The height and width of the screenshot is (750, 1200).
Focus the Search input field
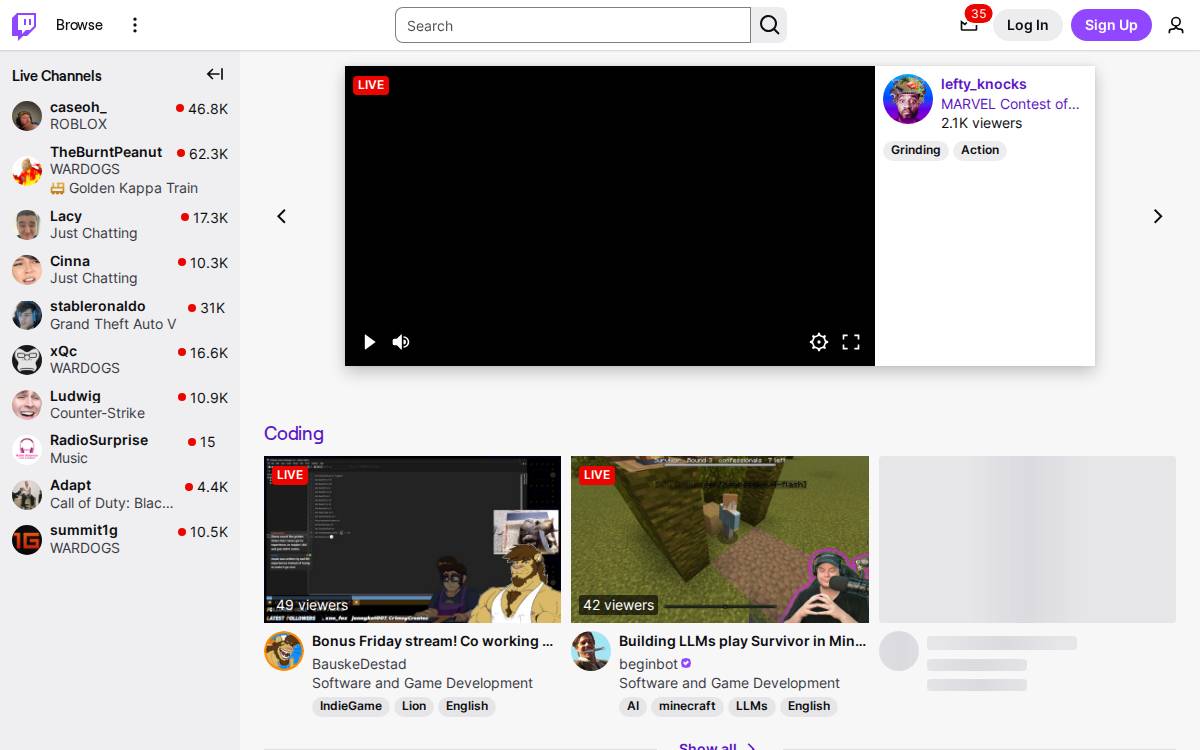pos(573,25)
